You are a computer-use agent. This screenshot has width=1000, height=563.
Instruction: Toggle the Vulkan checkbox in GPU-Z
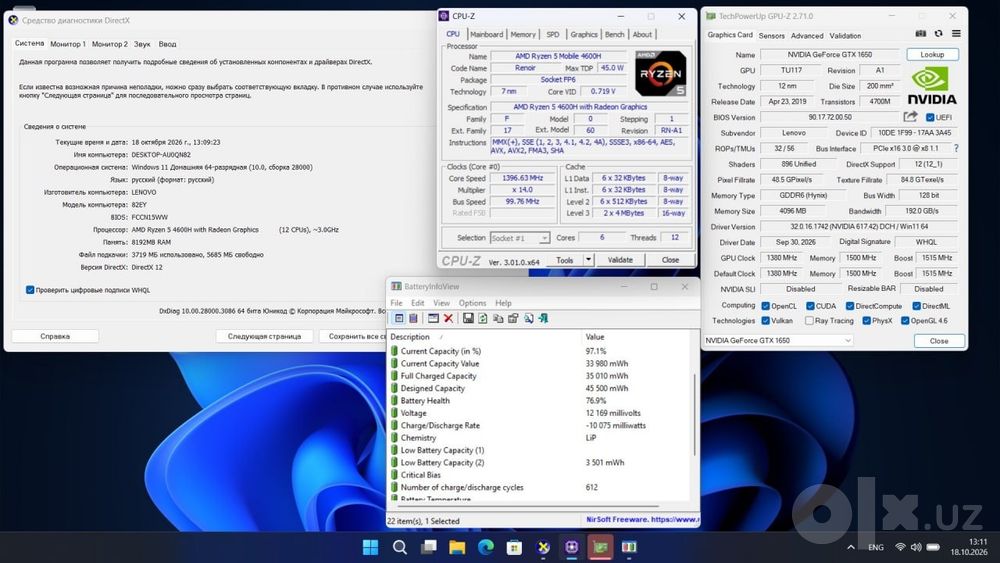click(x=765, y=321)
